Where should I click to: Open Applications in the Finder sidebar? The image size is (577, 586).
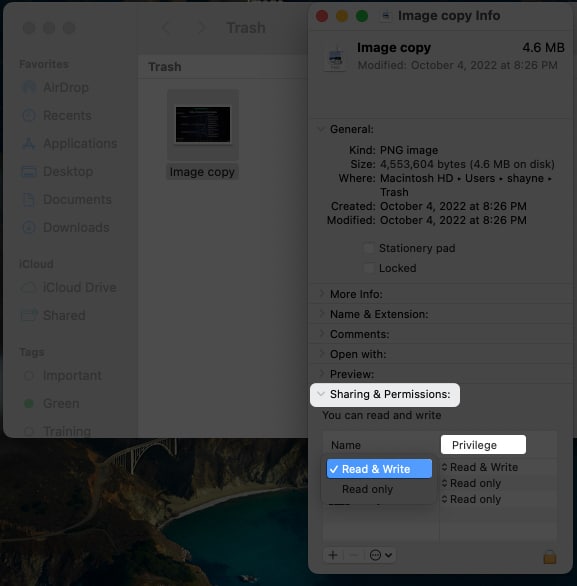80,144
